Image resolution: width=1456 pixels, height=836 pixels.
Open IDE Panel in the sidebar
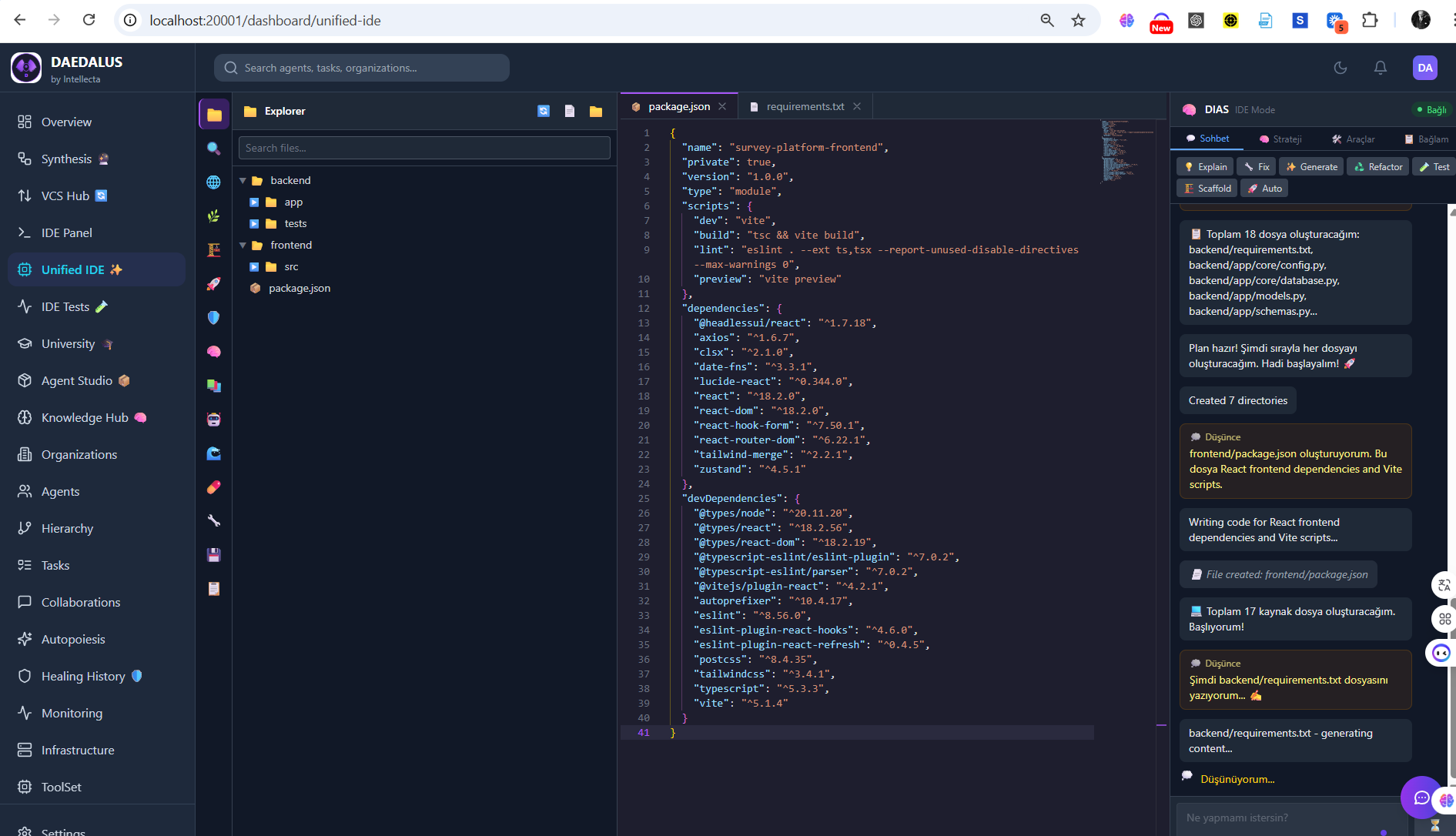(97, 232)
